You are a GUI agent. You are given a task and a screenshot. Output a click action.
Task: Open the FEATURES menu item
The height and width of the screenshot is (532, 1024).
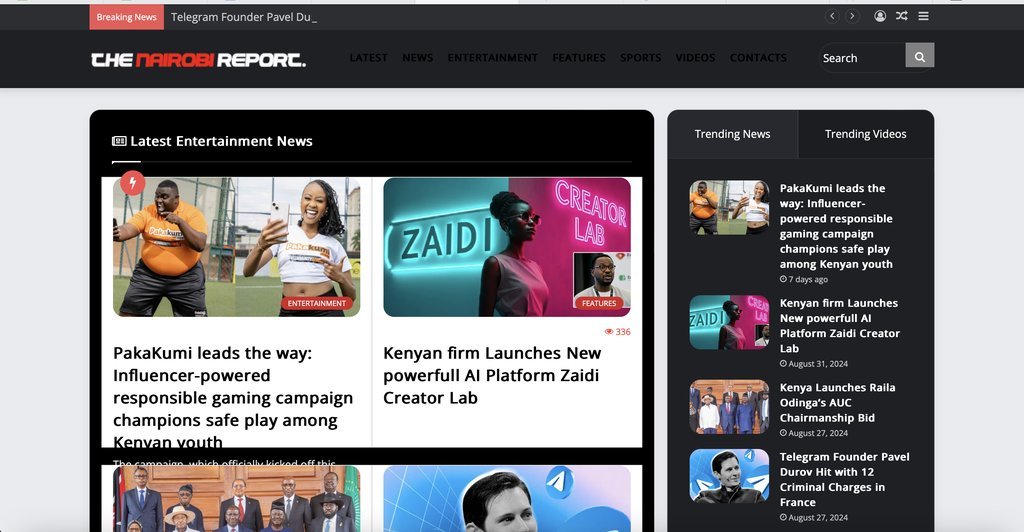click(579, 57)
